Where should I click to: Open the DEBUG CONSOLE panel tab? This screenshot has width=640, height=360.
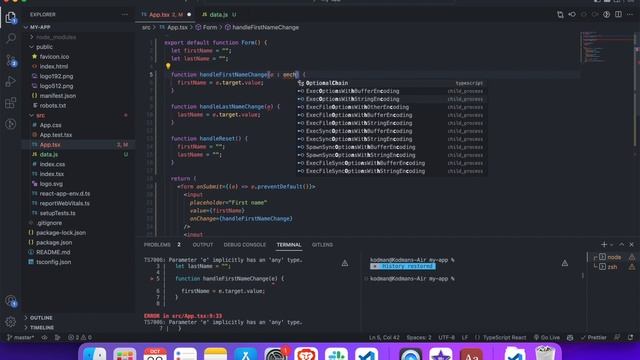pos(244,244)
